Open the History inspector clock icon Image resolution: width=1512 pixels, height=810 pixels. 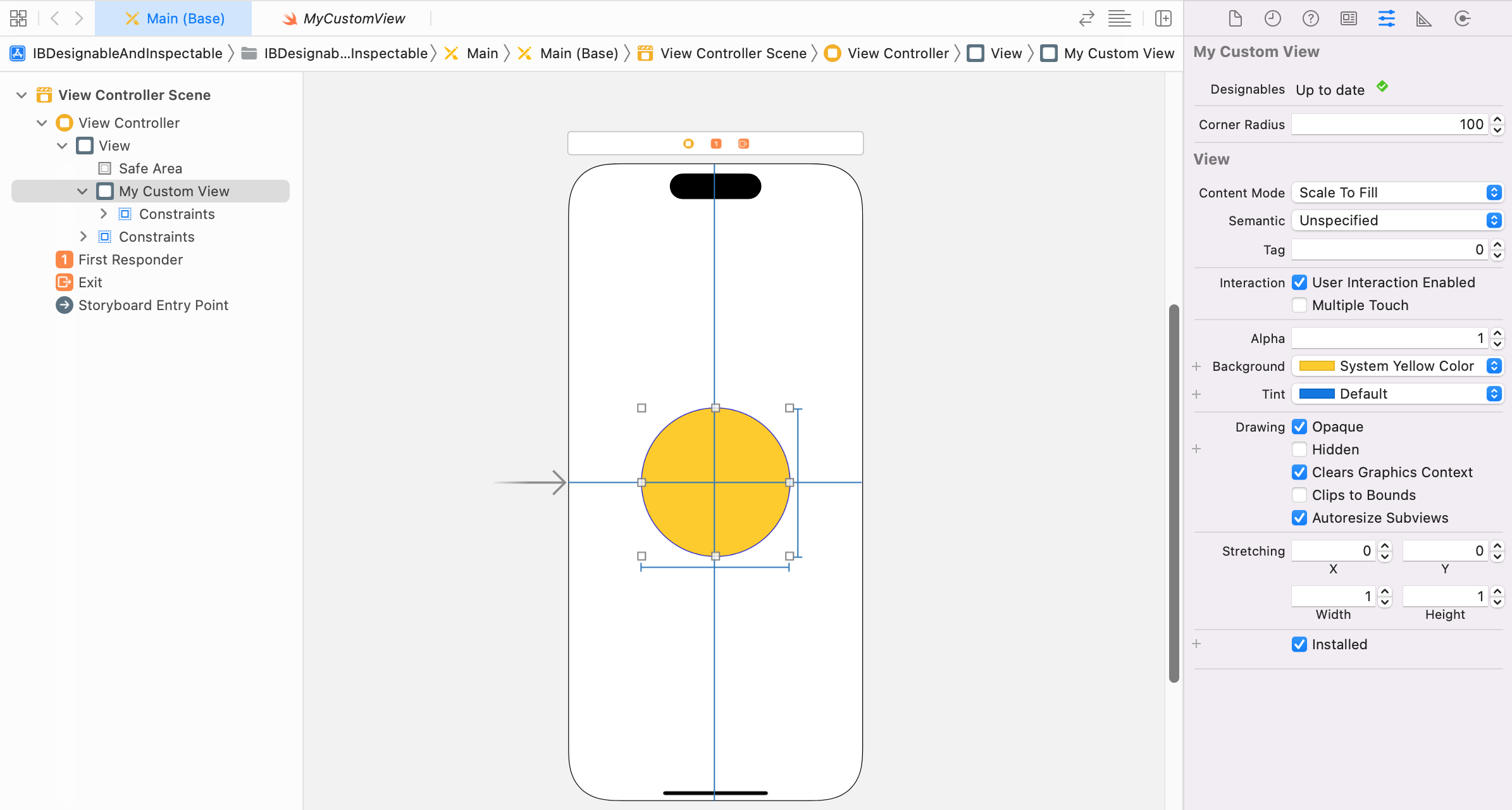coord(1272,18)
